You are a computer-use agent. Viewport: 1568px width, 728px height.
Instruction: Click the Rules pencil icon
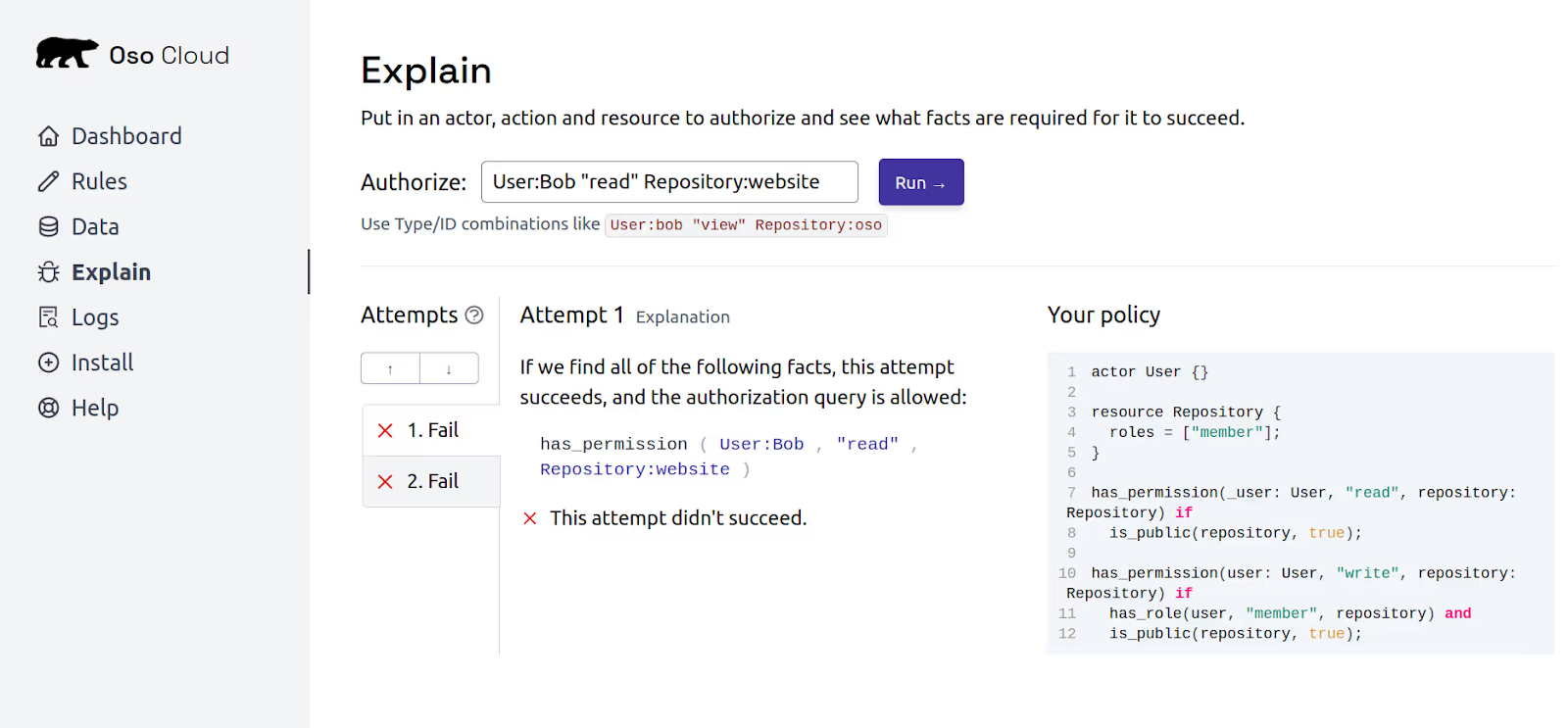pyautogui.click(x=49, y=181)
